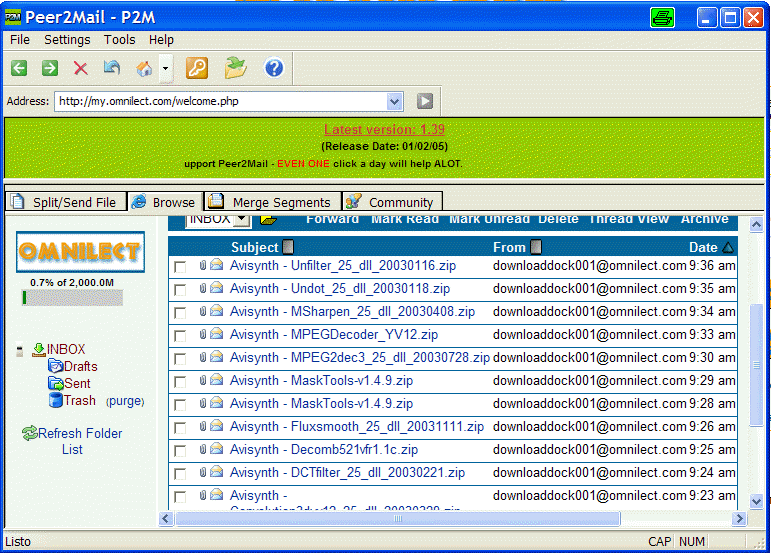This screenshot has width=771, height=553.
Task: Click the purge link next to Trash
Action: coord(125,401)
